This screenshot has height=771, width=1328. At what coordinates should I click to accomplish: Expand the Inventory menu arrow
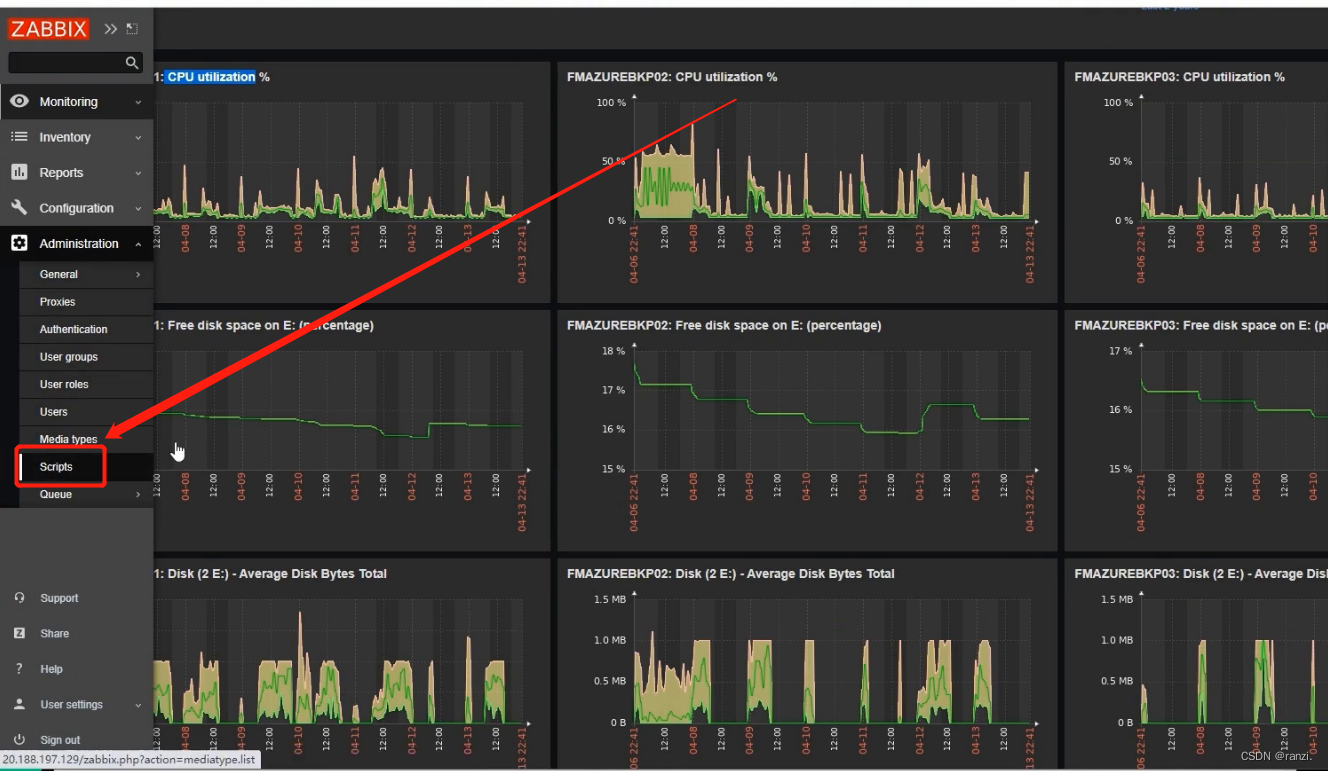tap(138, 137)
